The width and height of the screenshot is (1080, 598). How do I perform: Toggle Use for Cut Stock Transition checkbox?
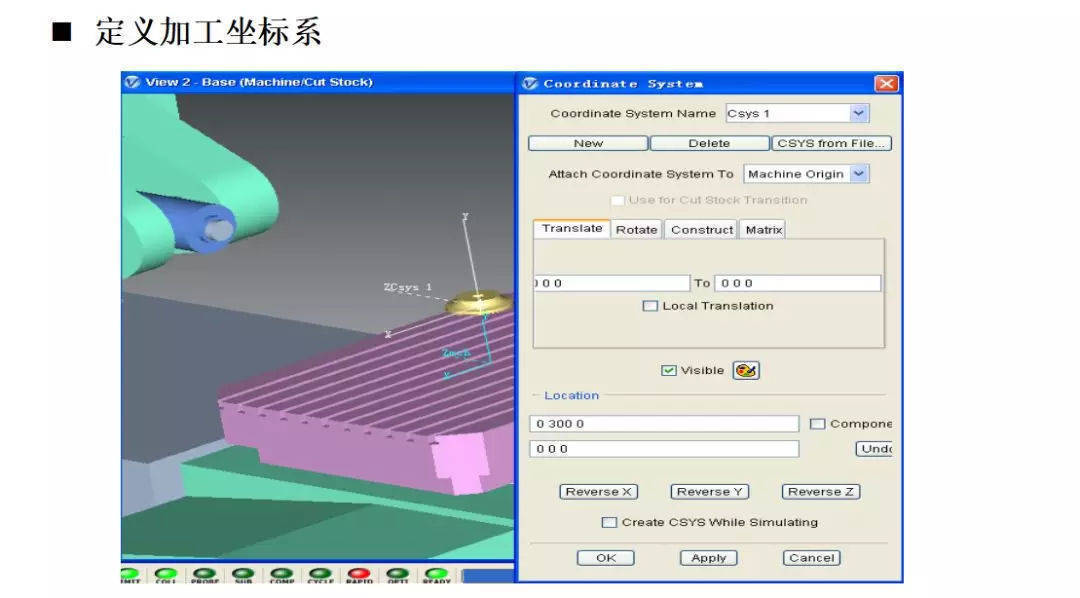pyautogui.click(x=617, y=200)
